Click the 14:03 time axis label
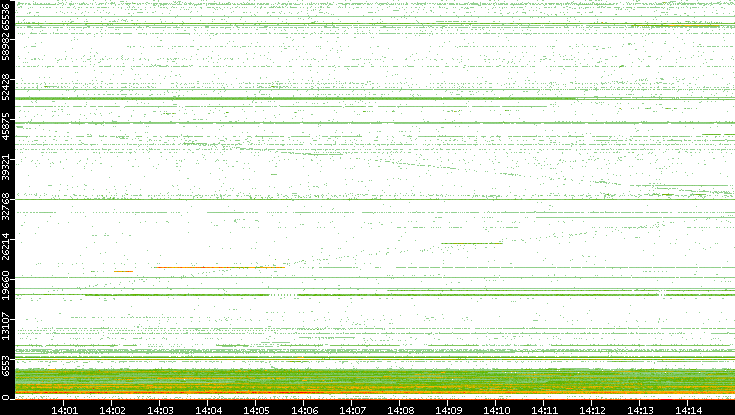The width and height of the screenshot is (735, 415). pyautogui.click(x=160, y=409)
